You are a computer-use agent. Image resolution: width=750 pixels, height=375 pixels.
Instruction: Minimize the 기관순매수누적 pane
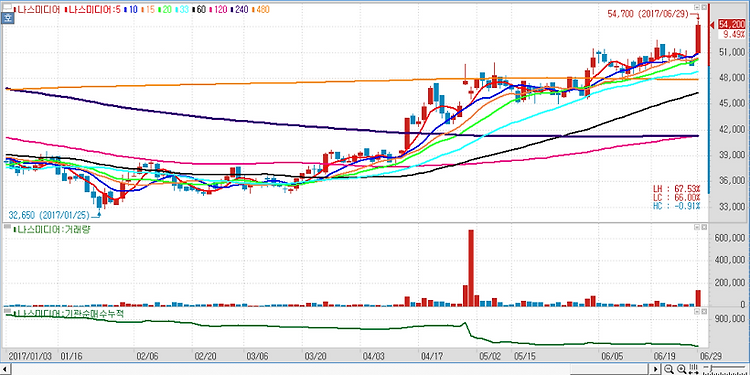pyautogui.click(x=697, y=311)
